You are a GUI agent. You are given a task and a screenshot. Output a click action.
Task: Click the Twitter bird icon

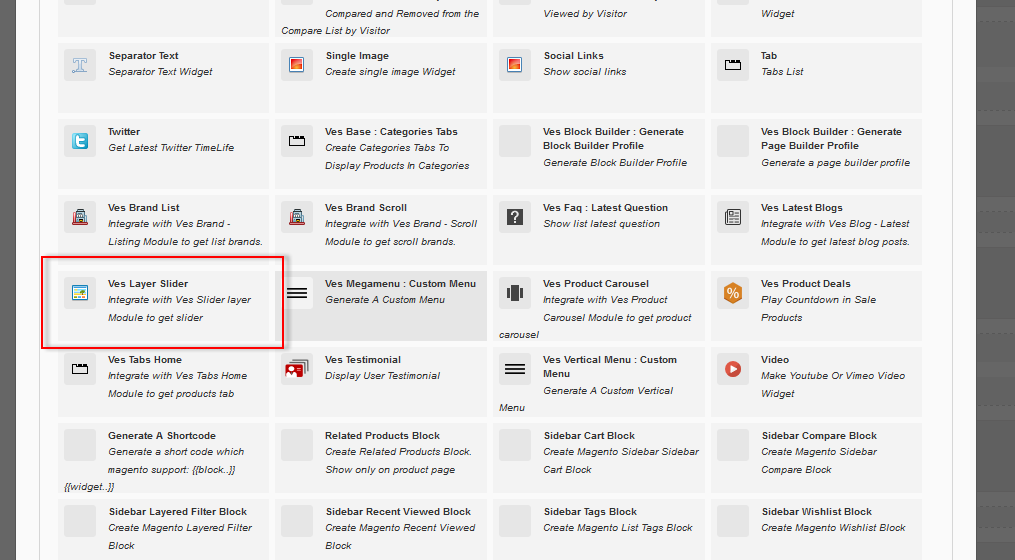(x=80, y=141)
